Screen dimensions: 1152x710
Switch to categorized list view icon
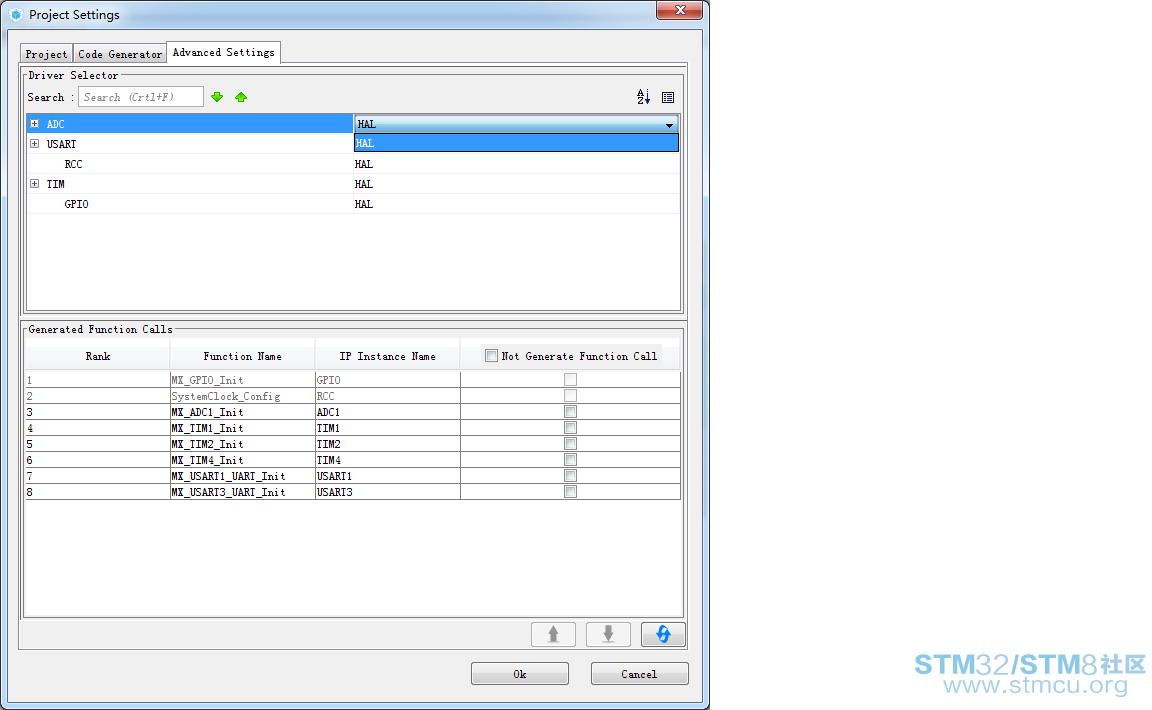click(668, 97)
